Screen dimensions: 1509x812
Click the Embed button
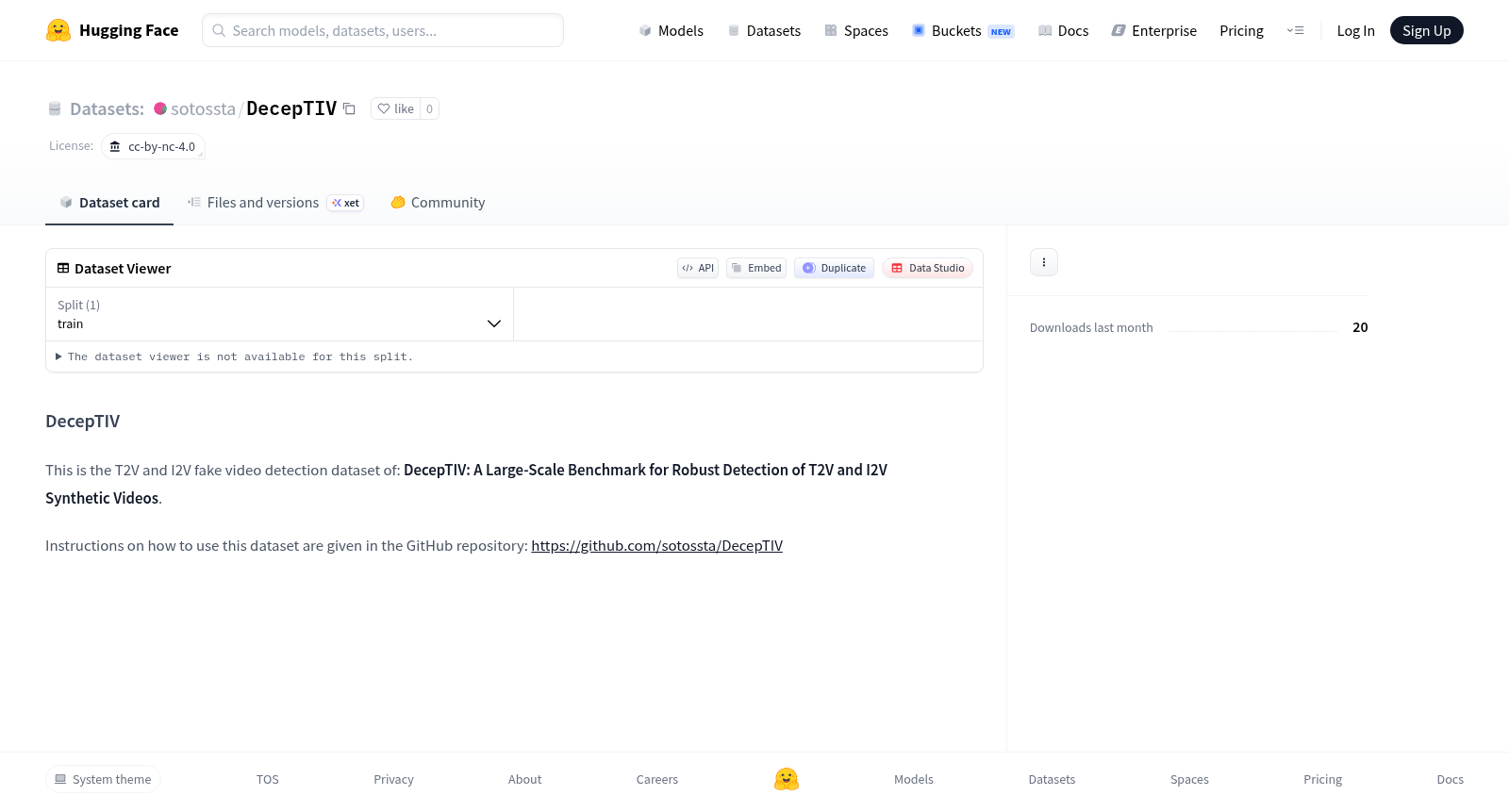tap(756, 268)
